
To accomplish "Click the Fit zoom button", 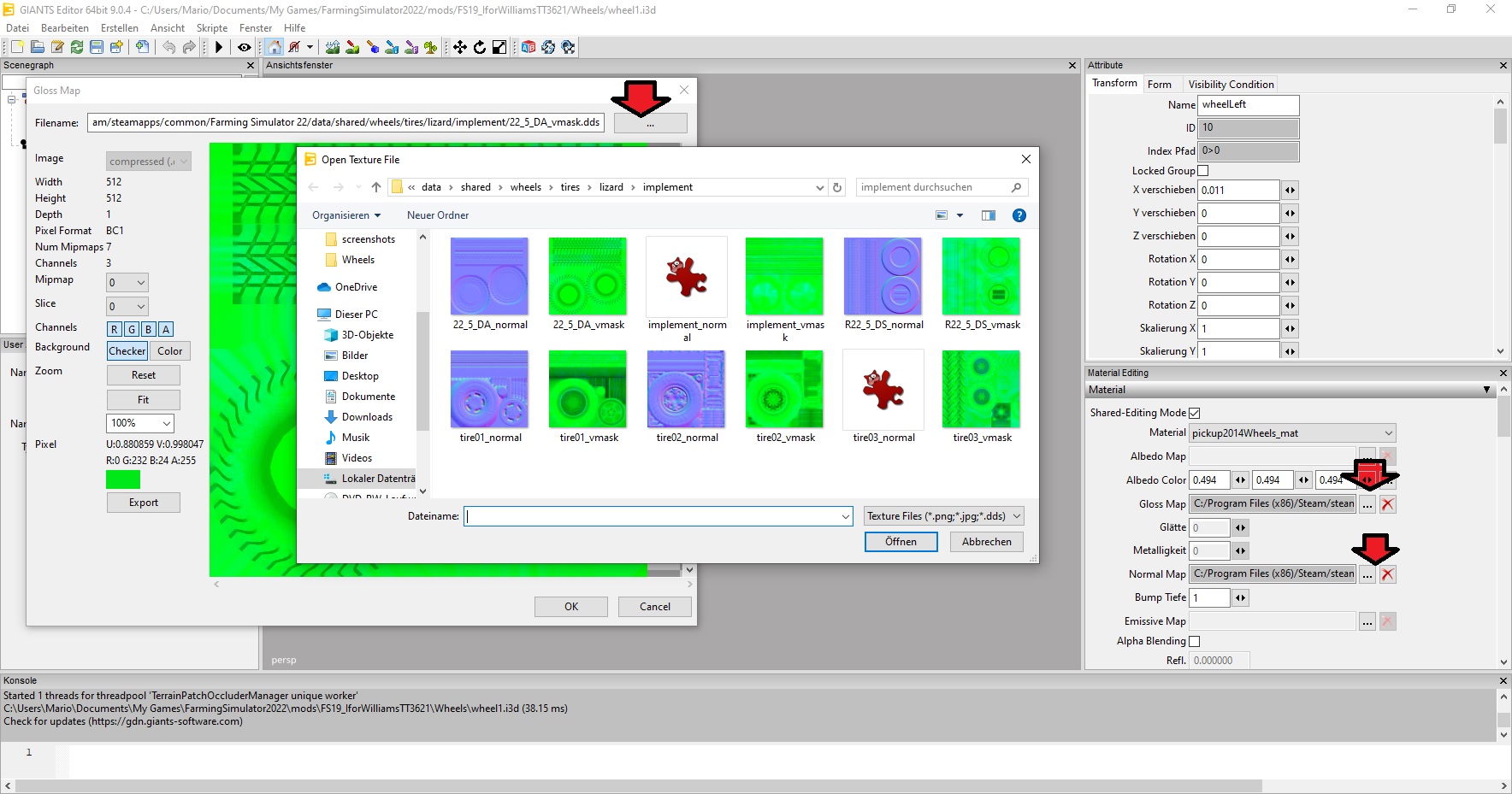I will (x=144, y=400).
